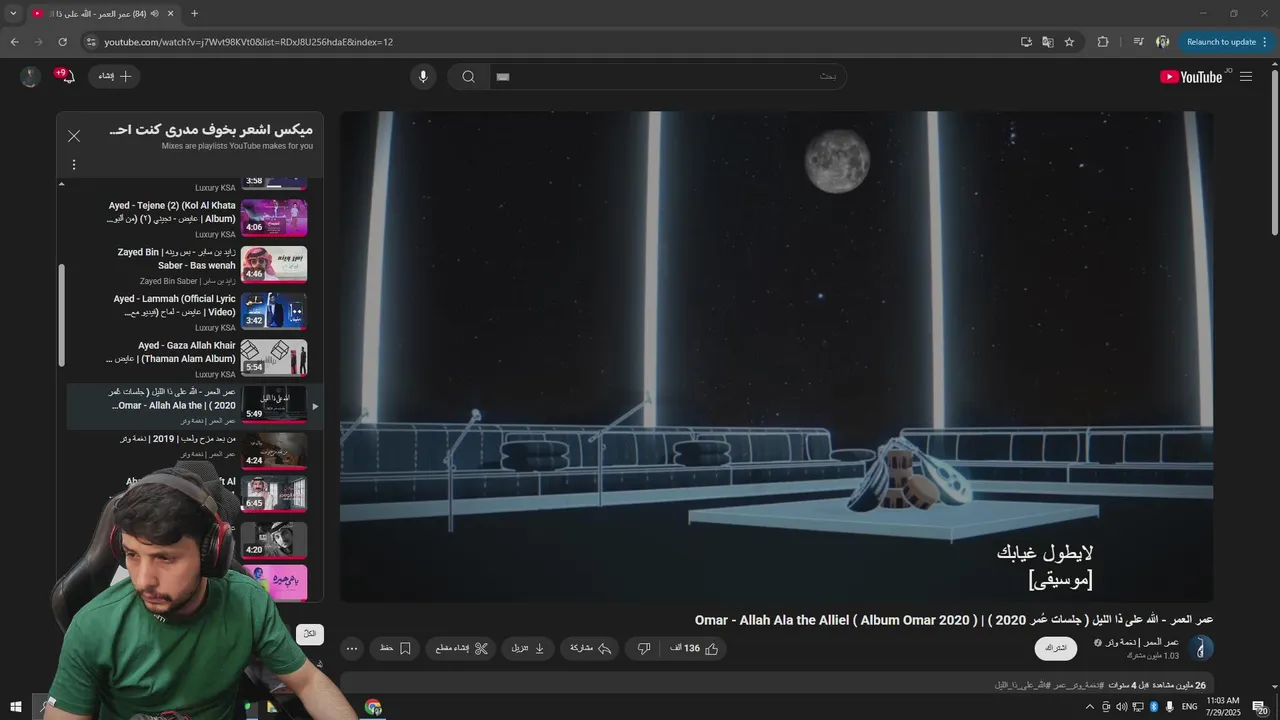Image resolution: width=1280 pixels, height=720 pixels.
Task: Go back in the browser
Action: (14, 42)
